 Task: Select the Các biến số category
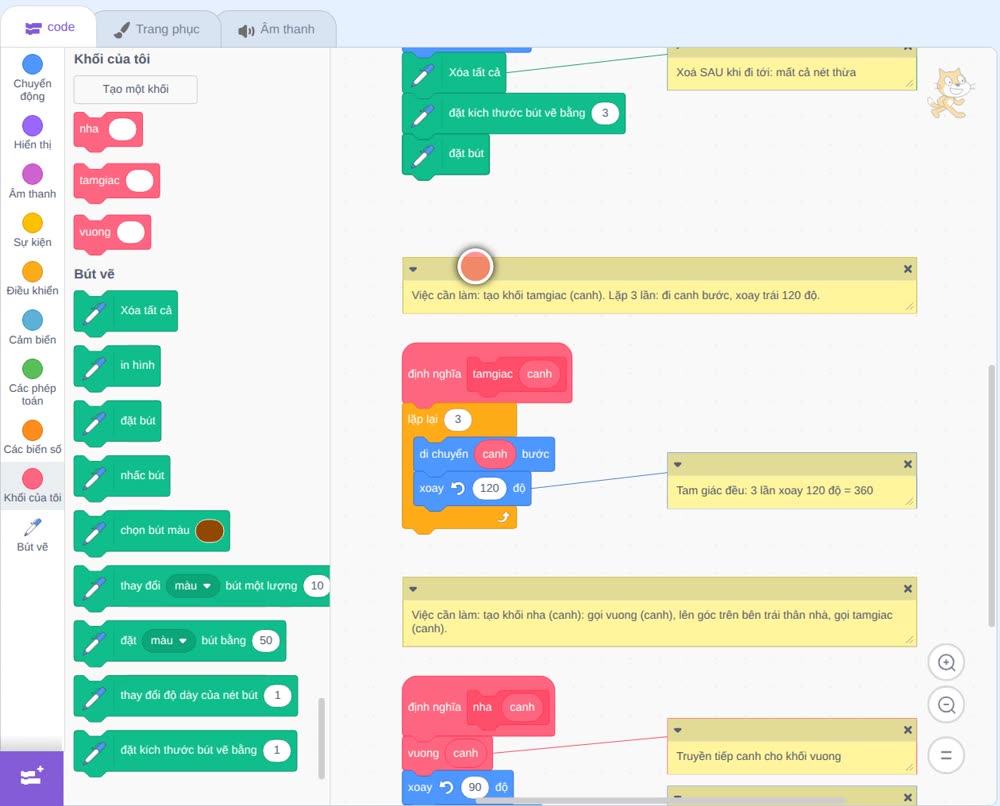point(33,437)
